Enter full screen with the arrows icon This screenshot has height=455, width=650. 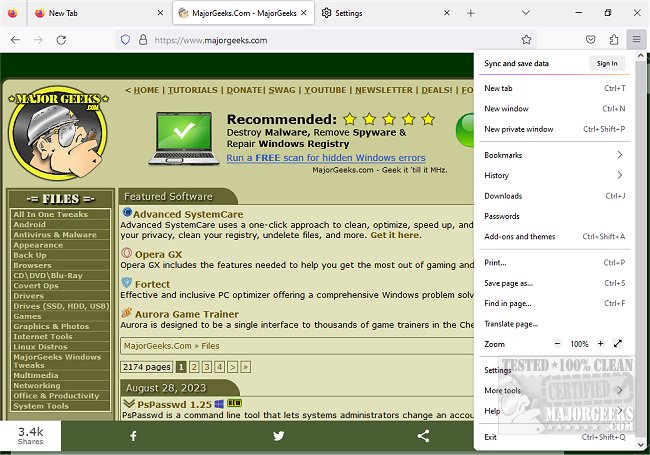(618, 344)
